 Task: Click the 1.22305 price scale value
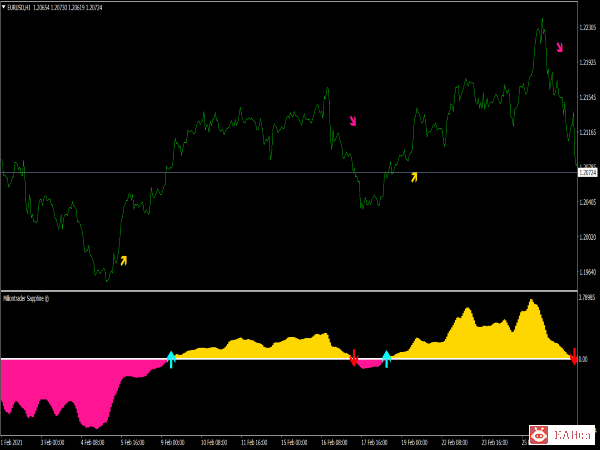coord(587,27)
